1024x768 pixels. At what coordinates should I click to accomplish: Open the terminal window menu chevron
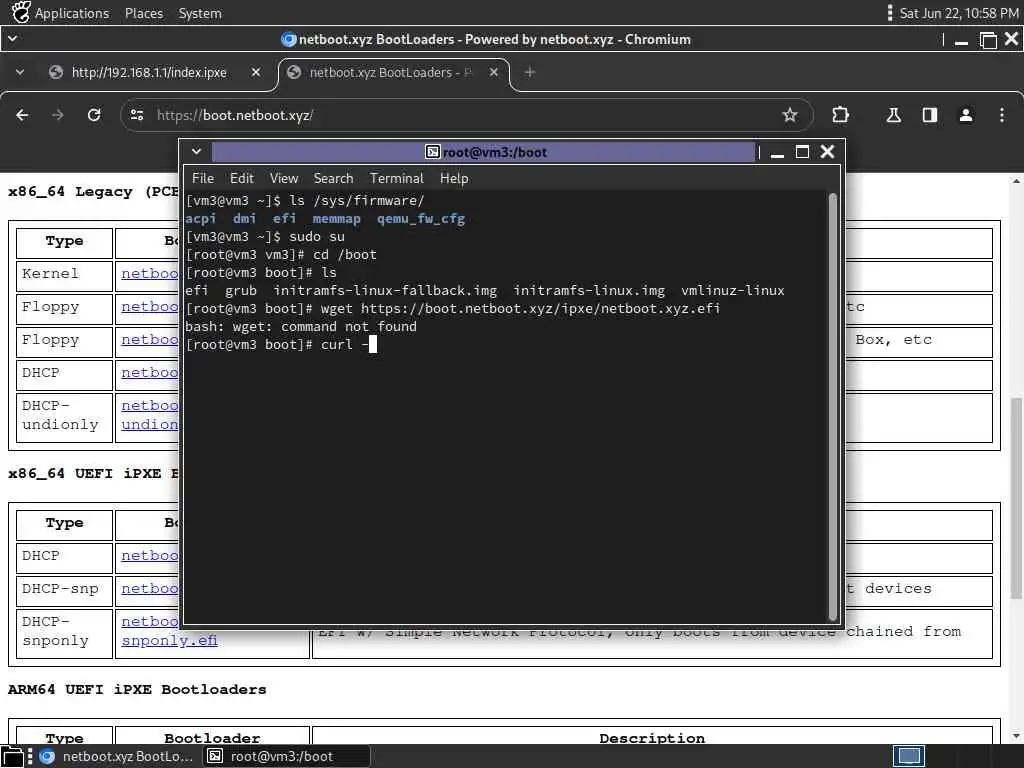click(196, 152)
